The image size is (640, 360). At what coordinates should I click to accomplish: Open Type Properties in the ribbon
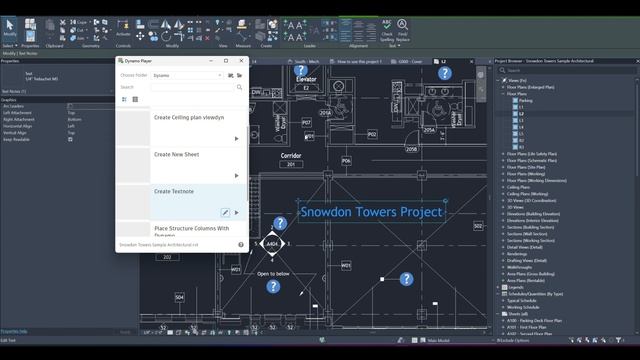click(x=30, y=24)
